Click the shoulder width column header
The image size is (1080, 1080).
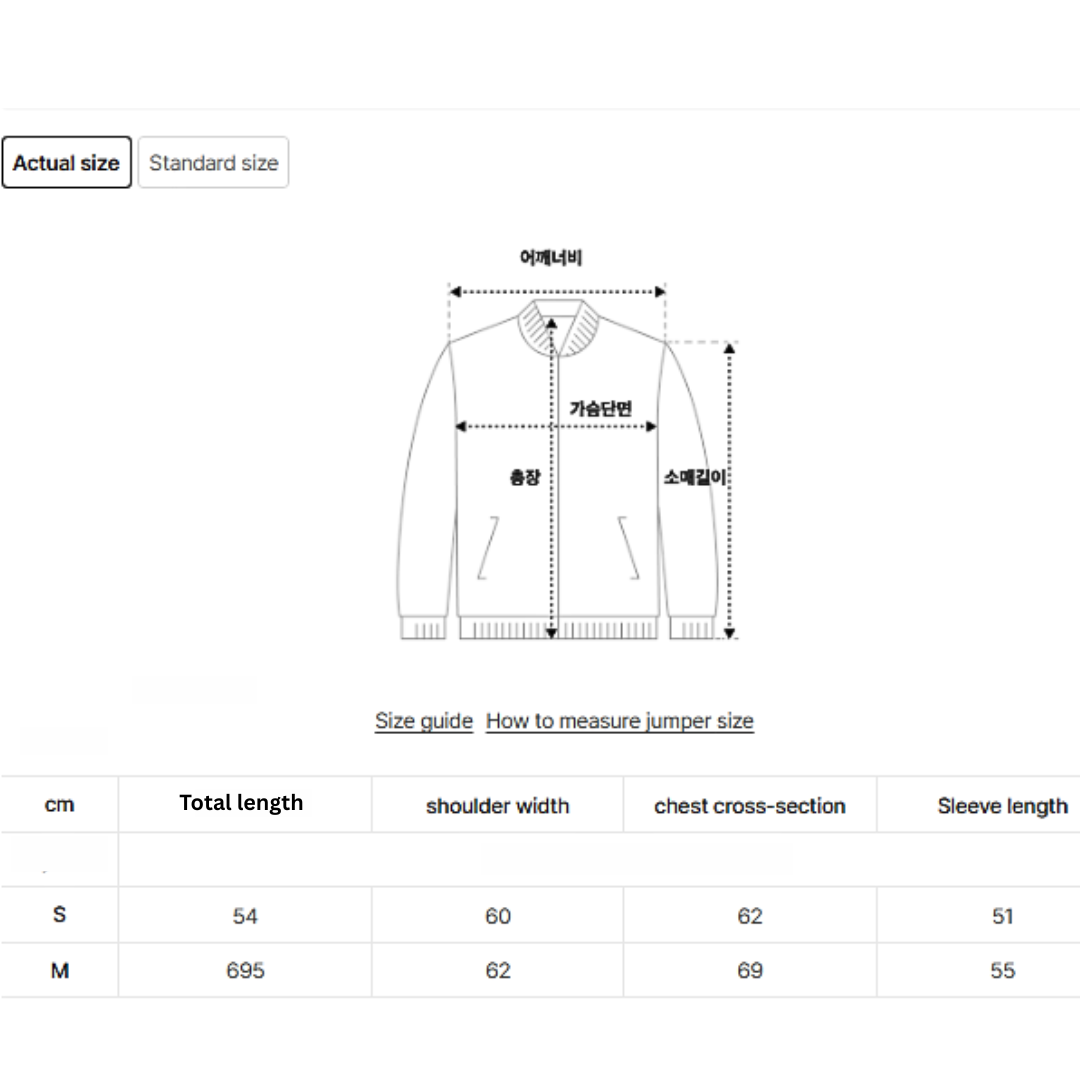[497, 806]
